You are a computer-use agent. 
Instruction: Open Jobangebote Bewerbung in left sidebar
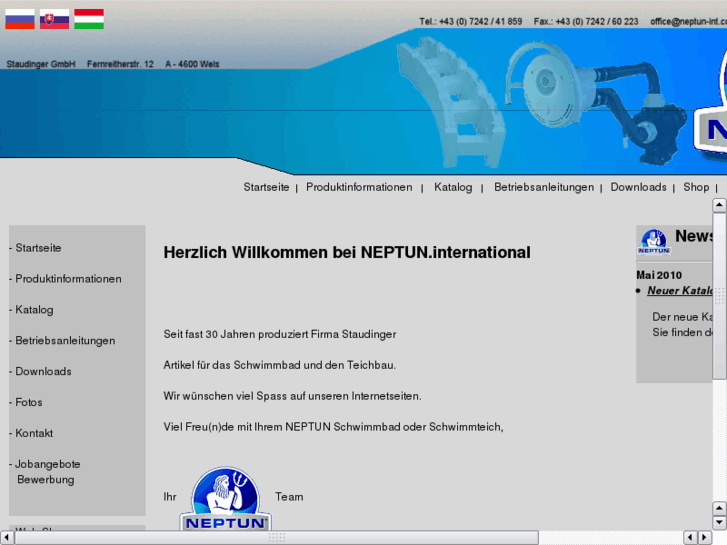(x=47, y=472)
